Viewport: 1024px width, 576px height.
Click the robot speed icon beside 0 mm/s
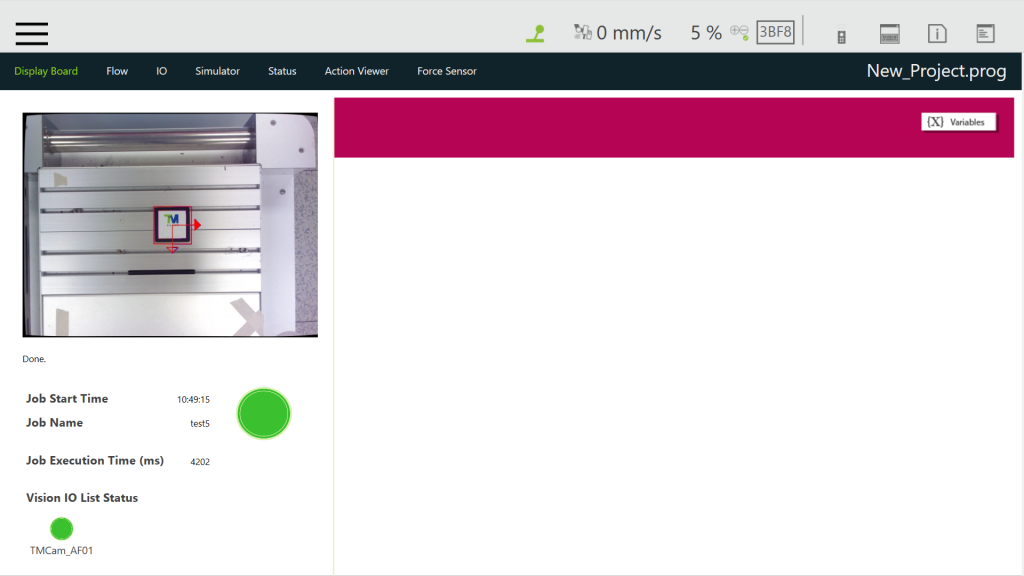pyautogui.click(x=582, y=33)
